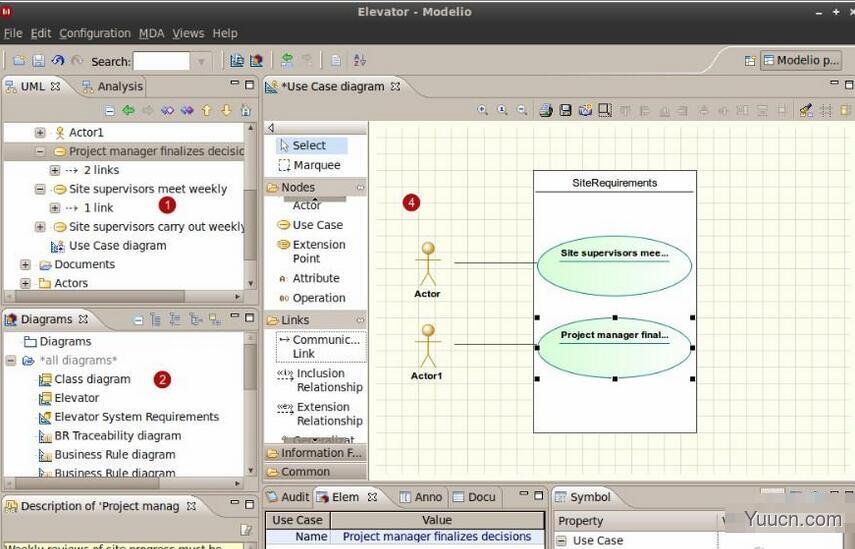855x549 pixels.
Task: Open the MDA menu
Action: pyautogui.click(x=152, y=33)
